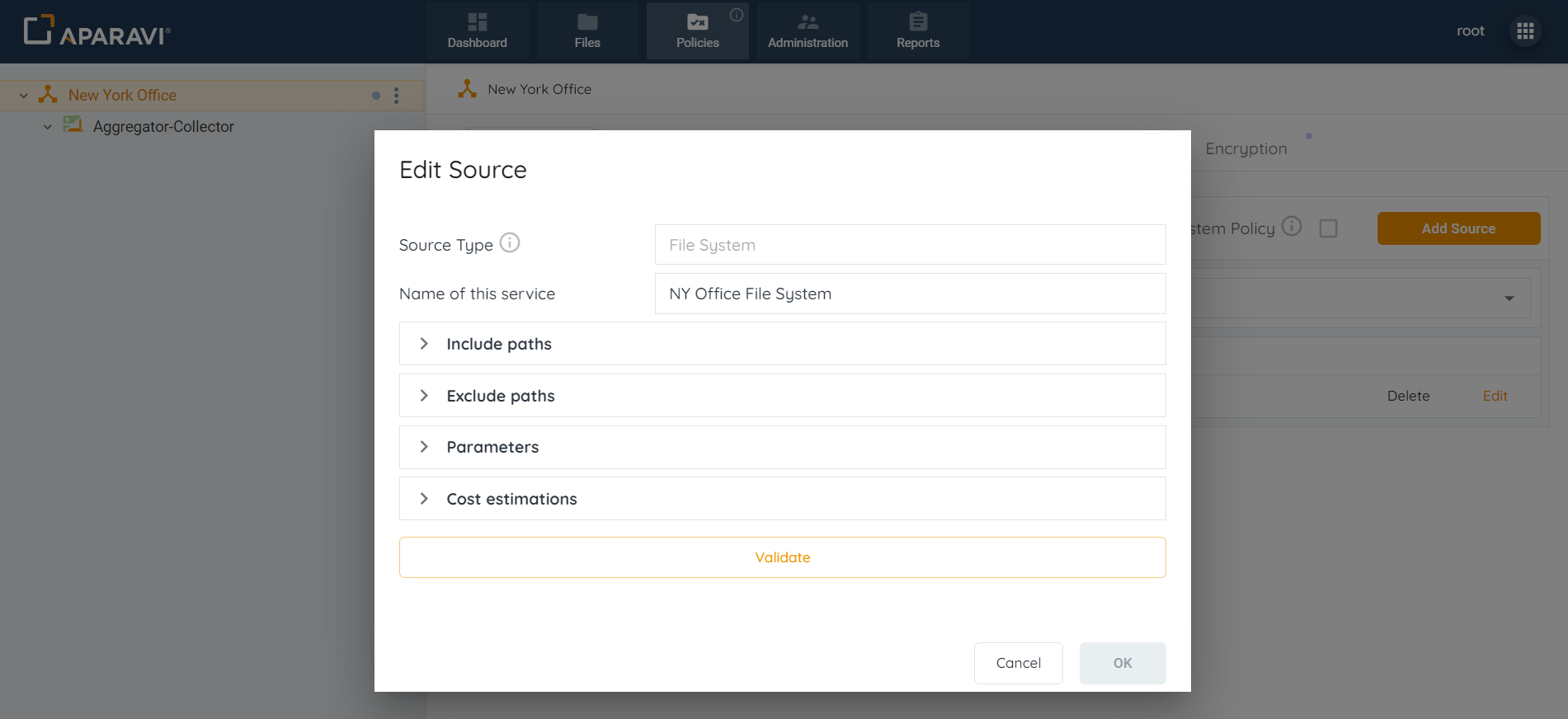Click the Name of this service field
Screen dimensions: 1568x719
click(909, 294)
